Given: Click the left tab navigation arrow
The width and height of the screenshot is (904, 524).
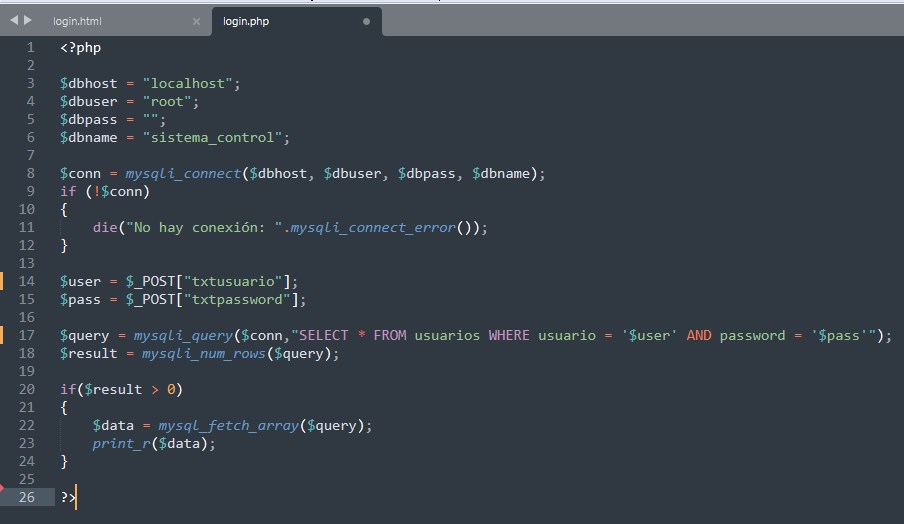Looking at the screenshot, I should [x=14, y=21].
